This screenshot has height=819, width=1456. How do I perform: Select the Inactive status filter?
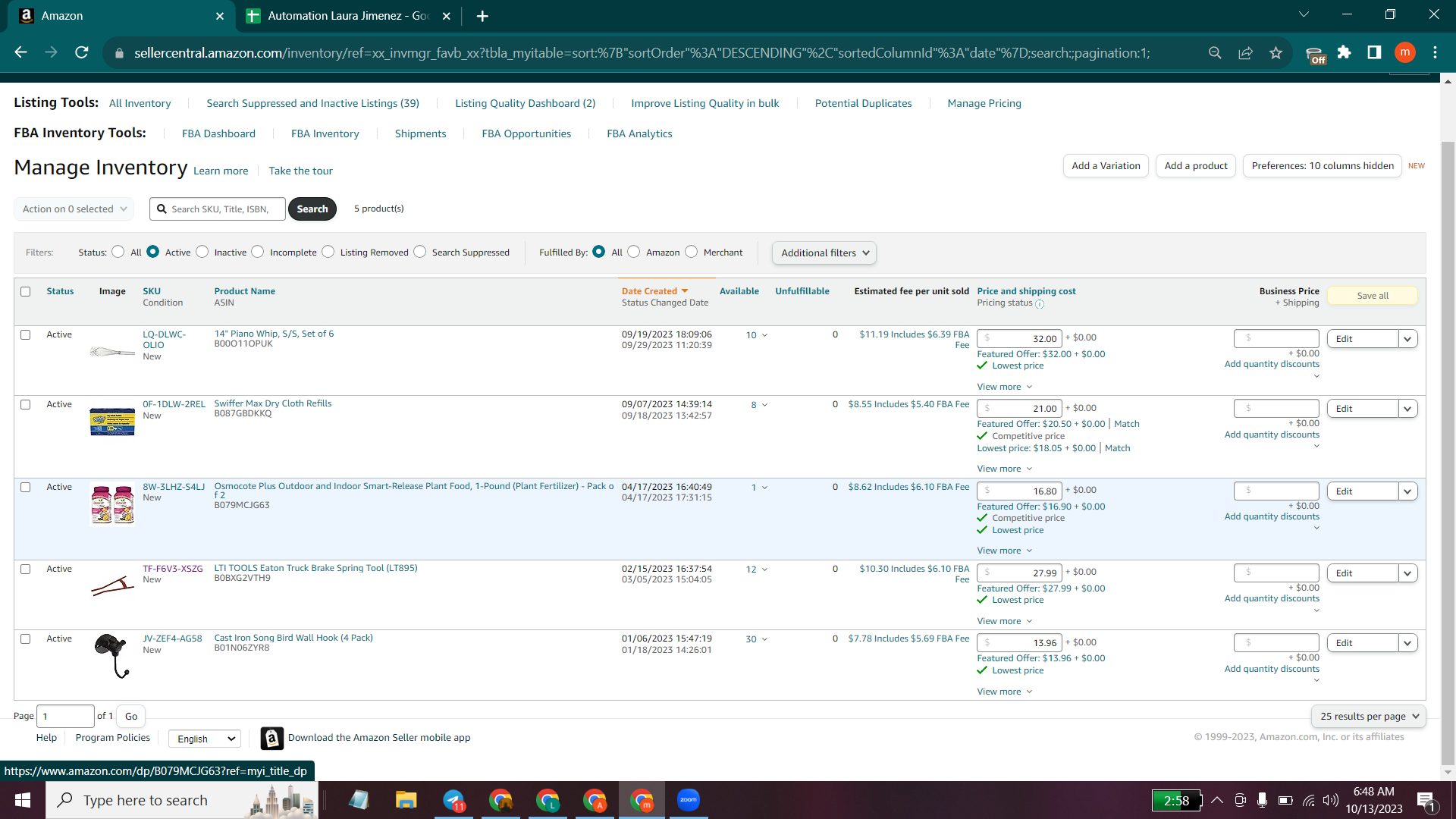(x=202, y=252)
